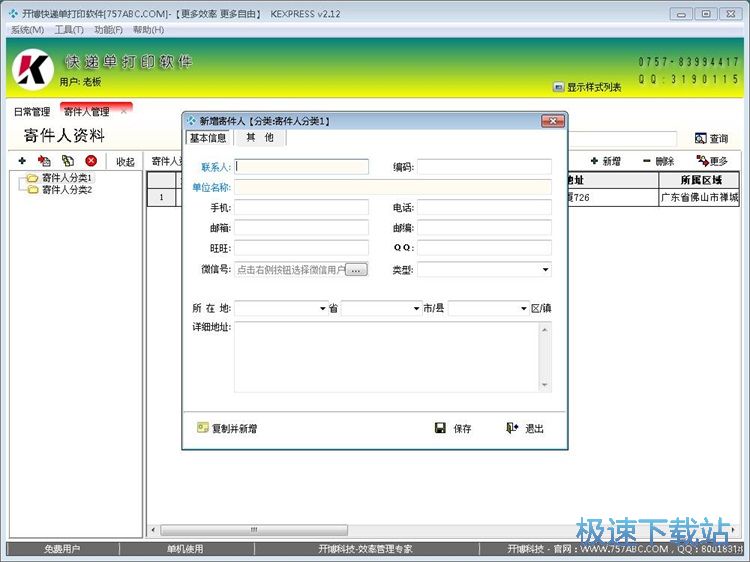This screenshot has width=750, height=562.
Task: Click the 所属区域 column header
Action: [699, 180]
